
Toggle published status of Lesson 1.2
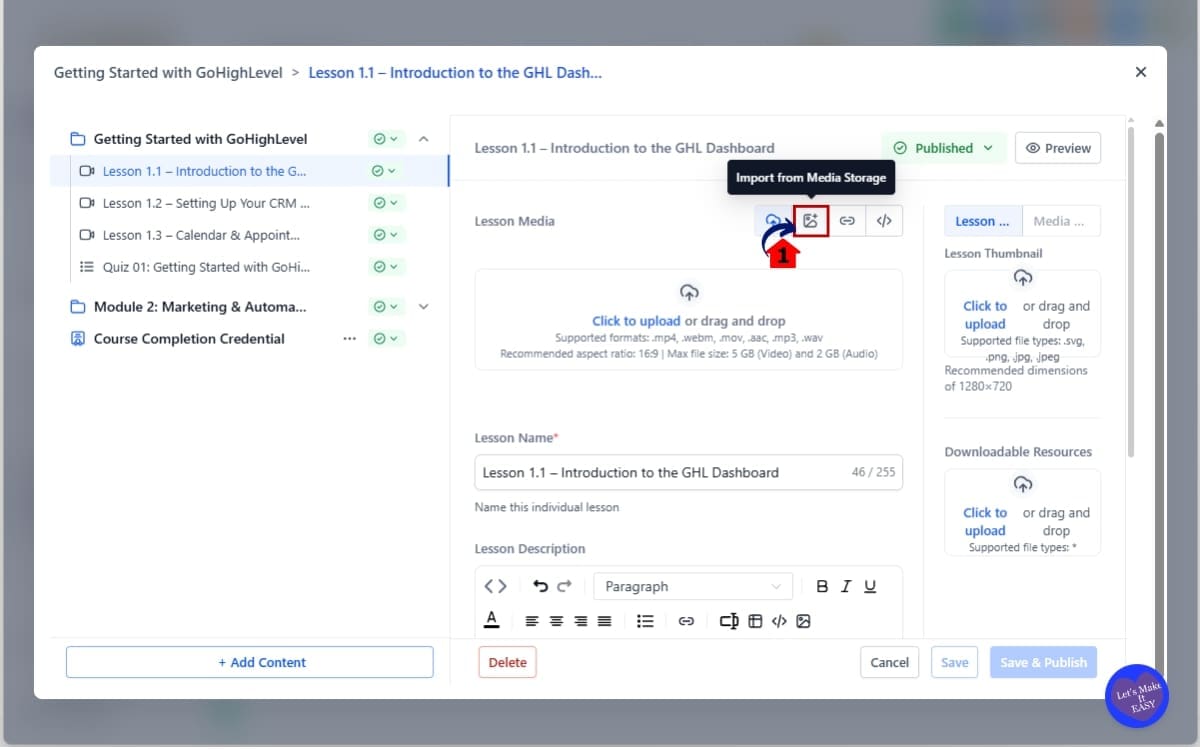(x=384, y=203)
